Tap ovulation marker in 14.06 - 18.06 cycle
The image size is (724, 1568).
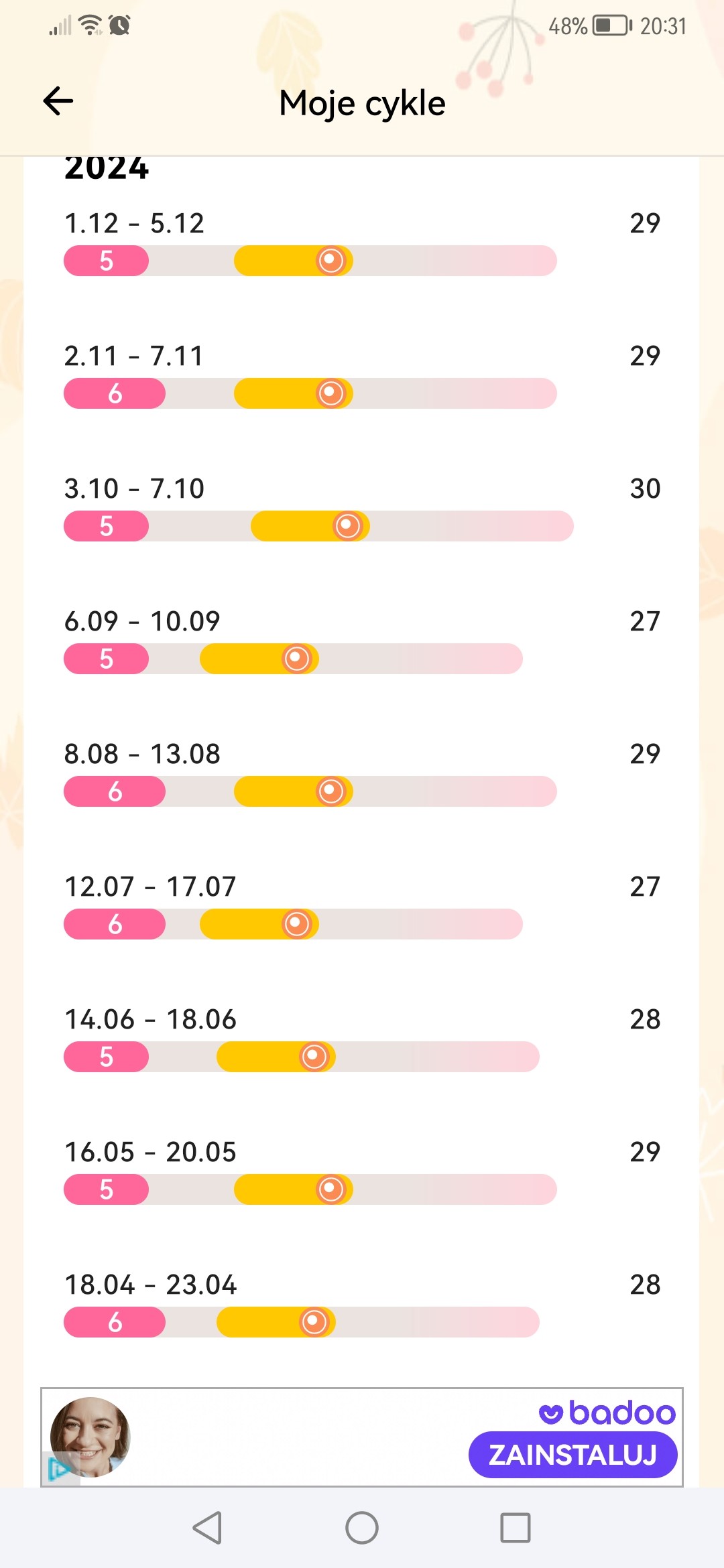[314, 1057]
